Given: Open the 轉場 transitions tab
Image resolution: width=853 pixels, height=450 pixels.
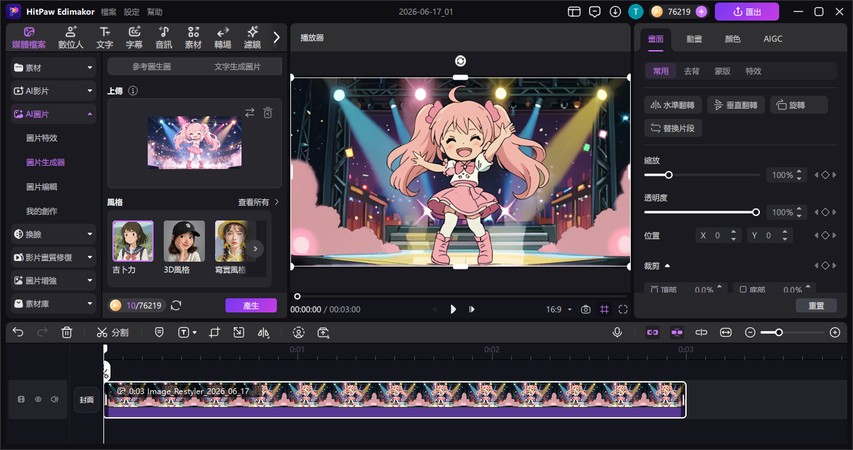Looking at the screenshot, I should (x=222, y=38).
